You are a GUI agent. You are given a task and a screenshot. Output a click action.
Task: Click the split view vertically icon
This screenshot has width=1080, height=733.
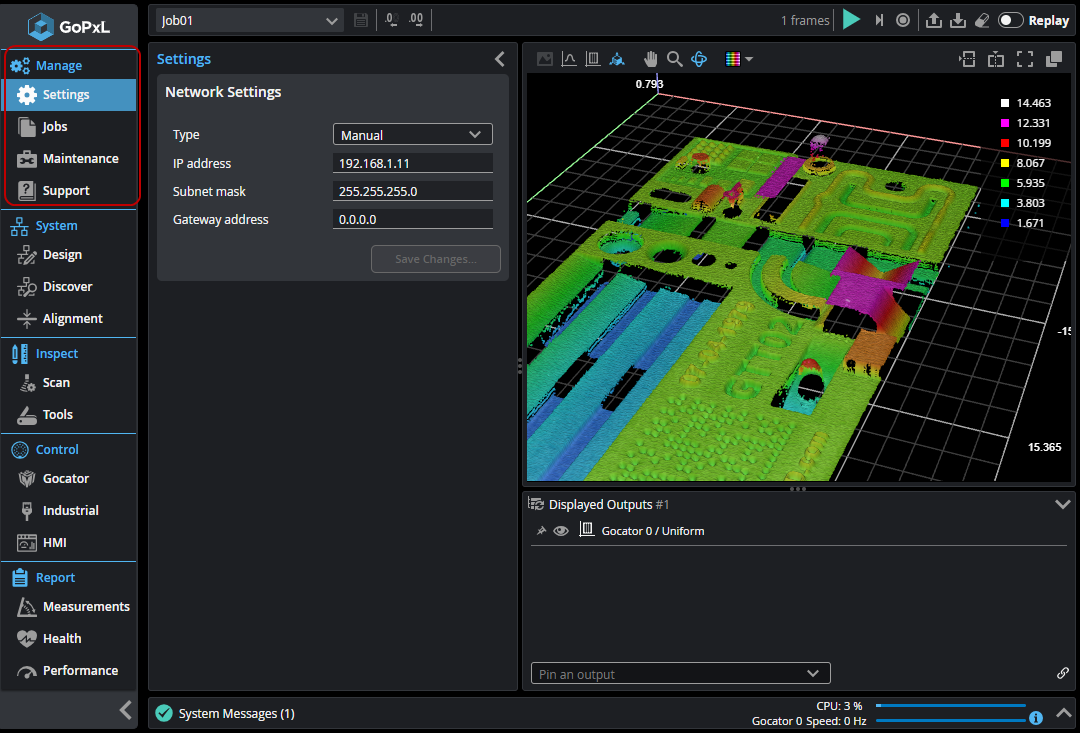pyautogui.click(x=996, y=59)
